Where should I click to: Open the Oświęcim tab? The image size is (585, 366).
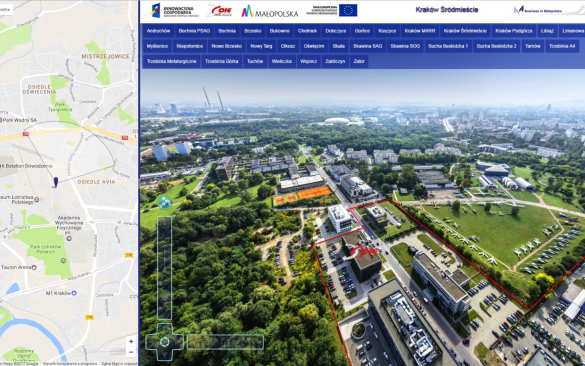(x=314, y=46)
